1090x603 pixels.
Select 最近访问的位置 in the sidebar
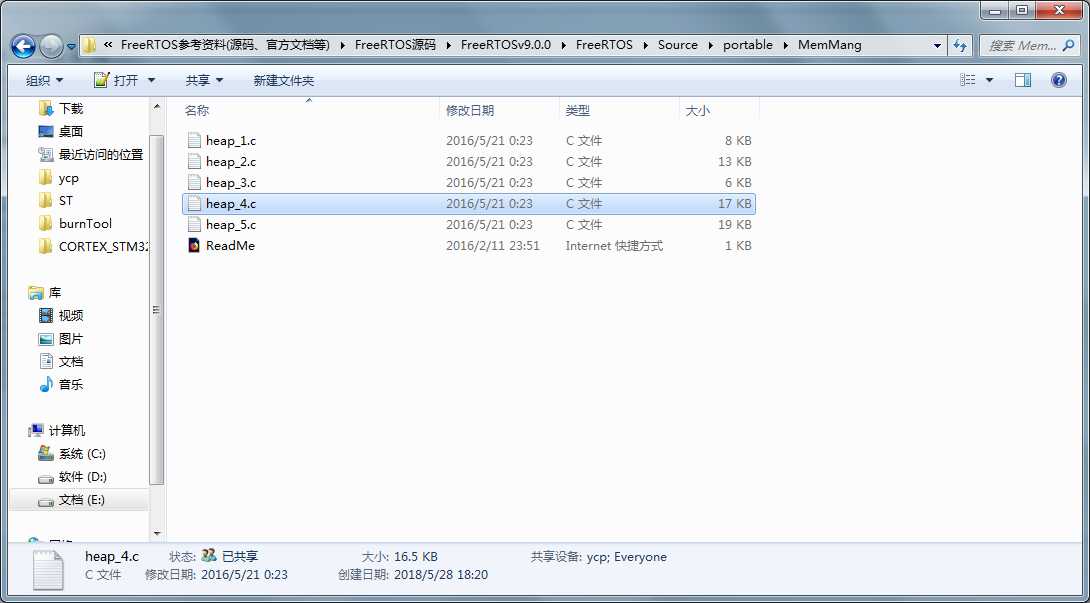(x=91, y=154)
